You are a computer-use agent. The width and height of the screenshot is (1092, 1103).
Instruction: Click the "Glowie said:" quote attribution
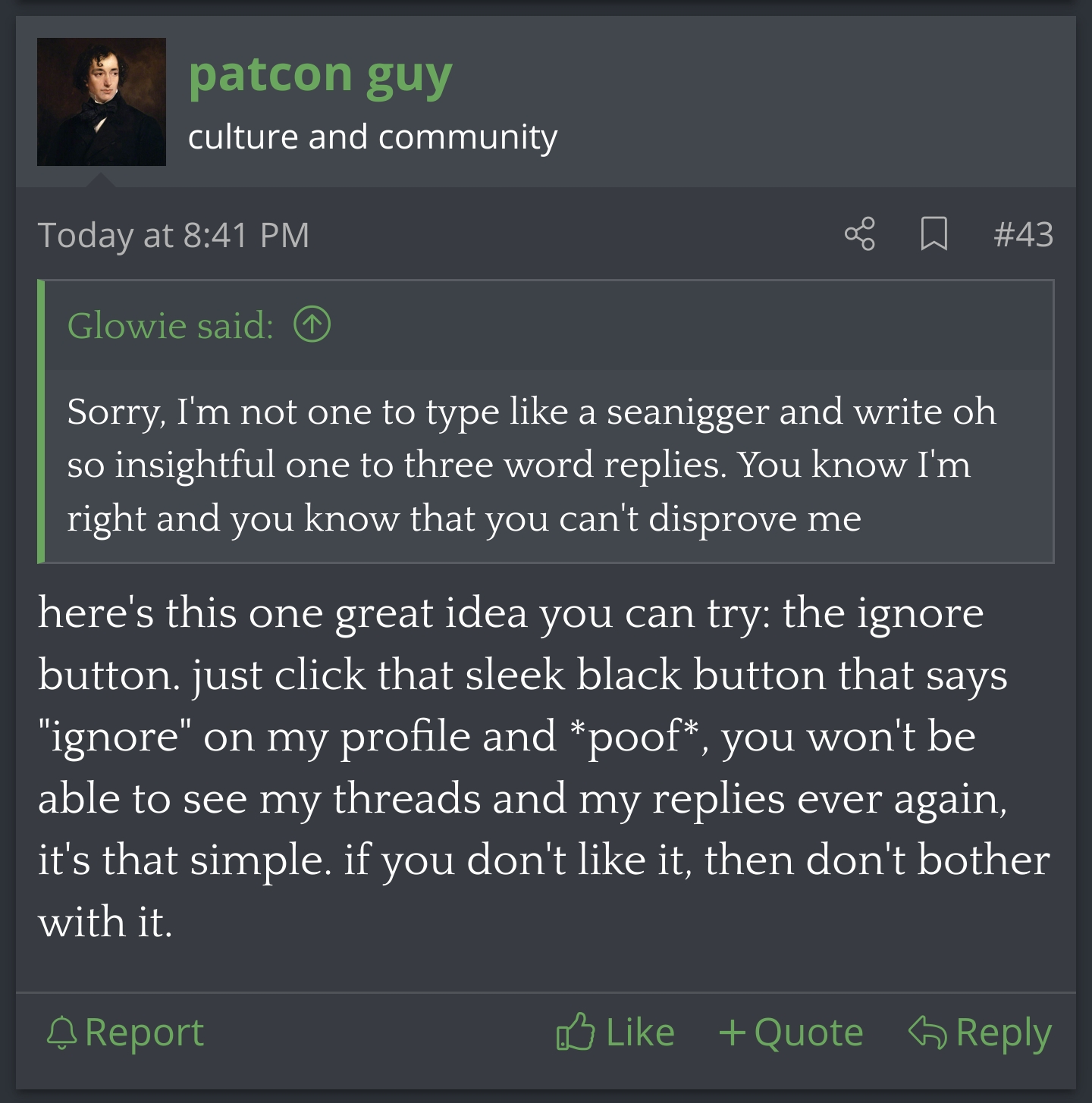tap(170, 326)
